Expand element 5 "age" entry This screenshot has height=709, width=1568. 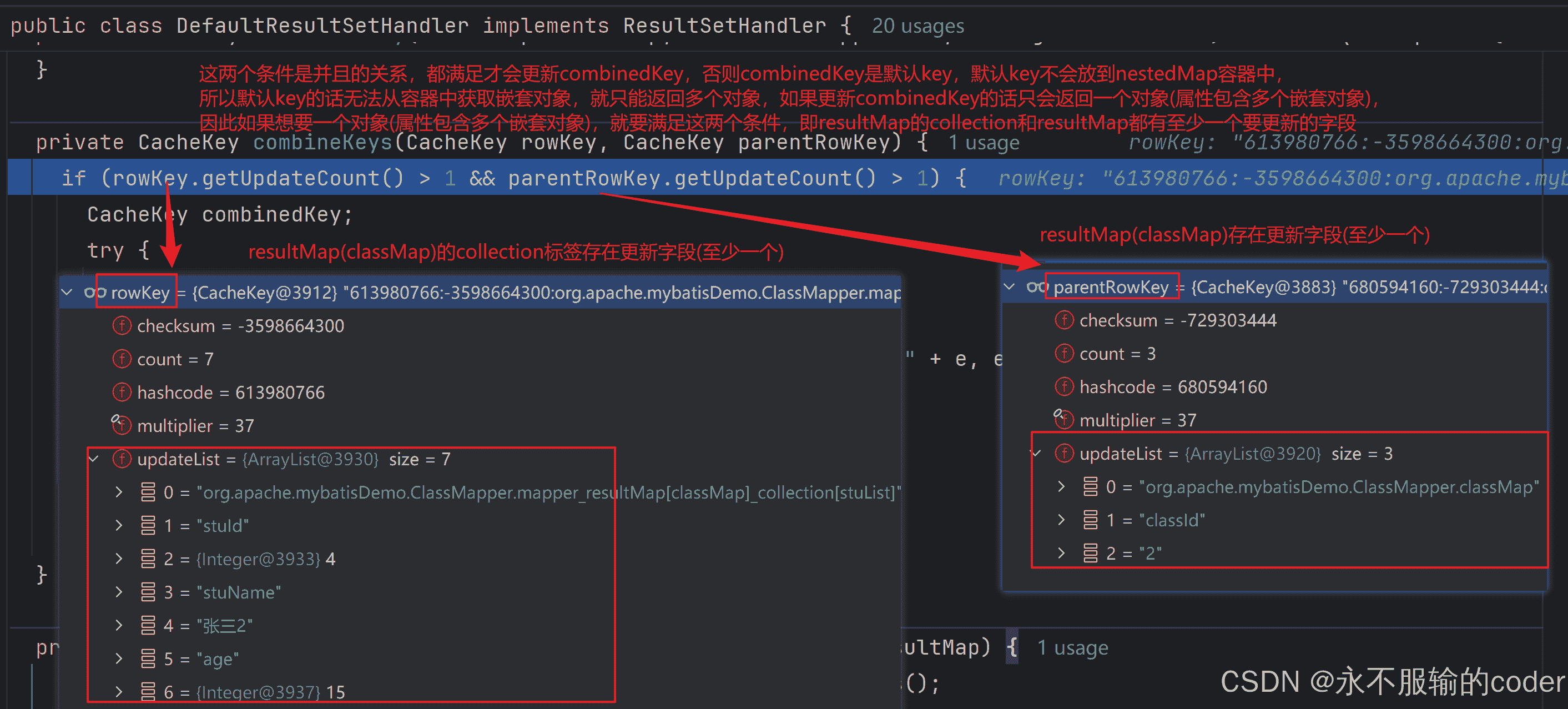pyautogui.click(x=119, y=658)
